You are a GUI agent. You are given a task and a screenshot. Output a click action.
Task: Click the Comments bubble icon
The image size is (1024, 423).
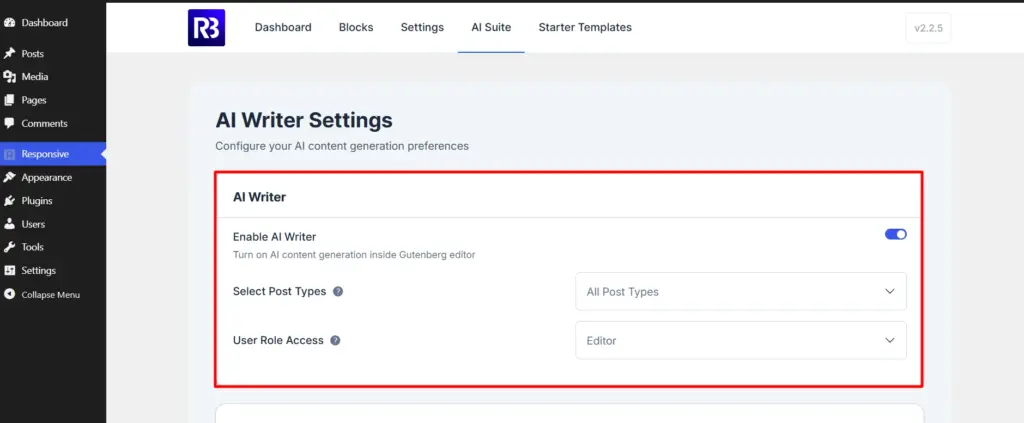point(9,123)
